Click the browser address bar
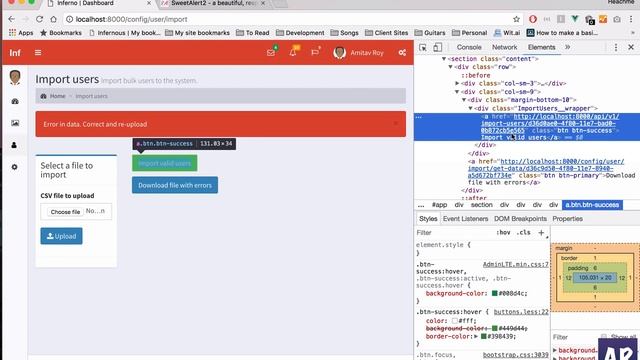The image size is (640, 360). 286,19
